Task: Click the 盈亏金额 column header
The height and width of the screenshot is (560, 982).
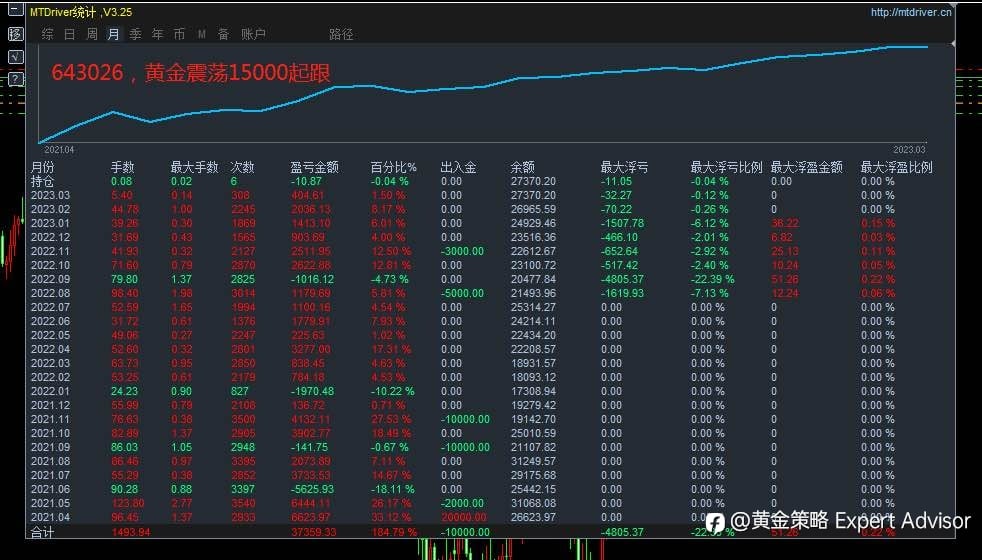Action: pos(314,167)
